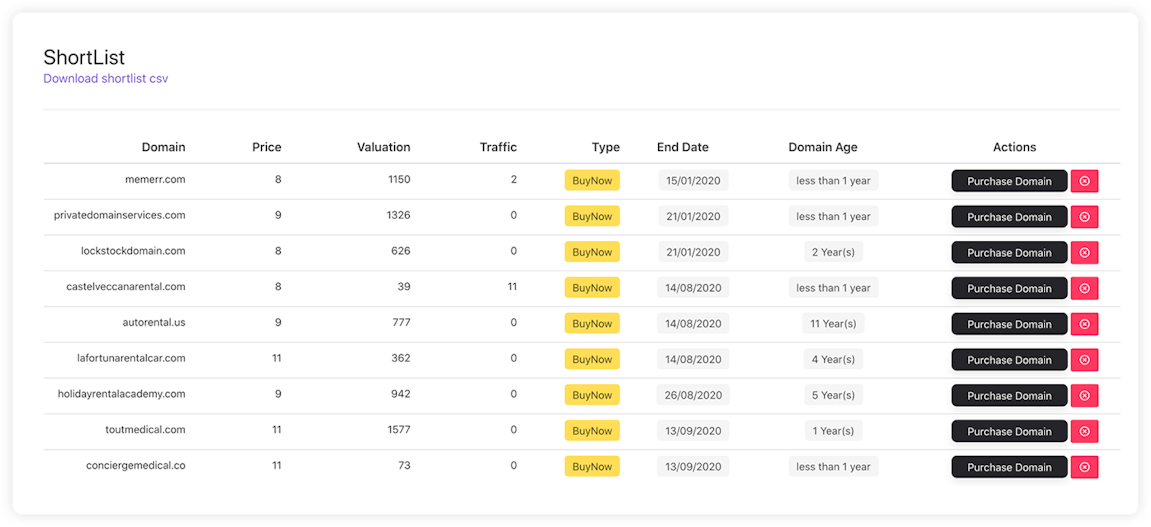Screen dimensions: 1151x527
Task: Purchase Domain for memerr.com
Action: 1009,181
